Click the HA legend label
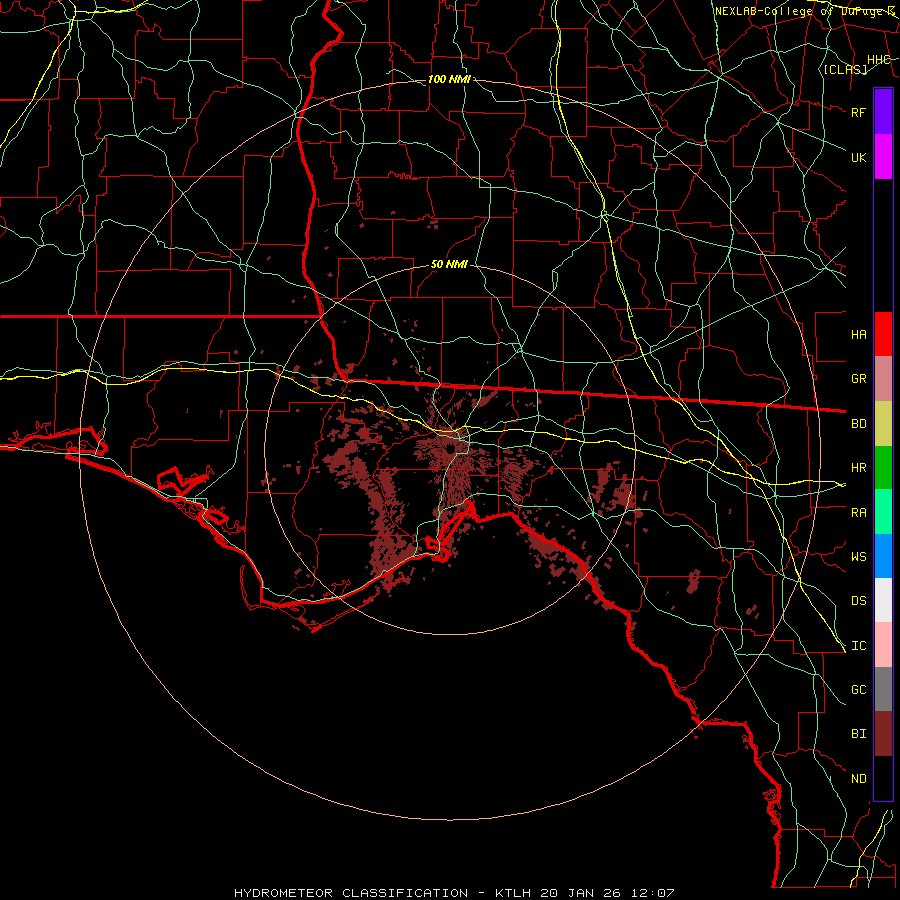The width and height of the screenshot is (900, 900). (858, 334)
